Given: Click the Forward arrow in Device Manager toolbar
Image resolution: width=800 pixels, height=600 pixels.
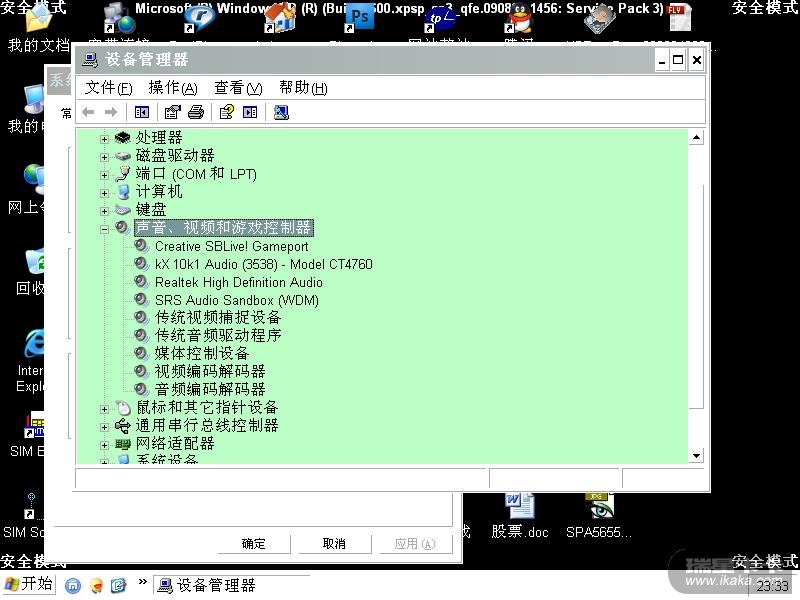Looking at the screenshot, I should (111, 112).
